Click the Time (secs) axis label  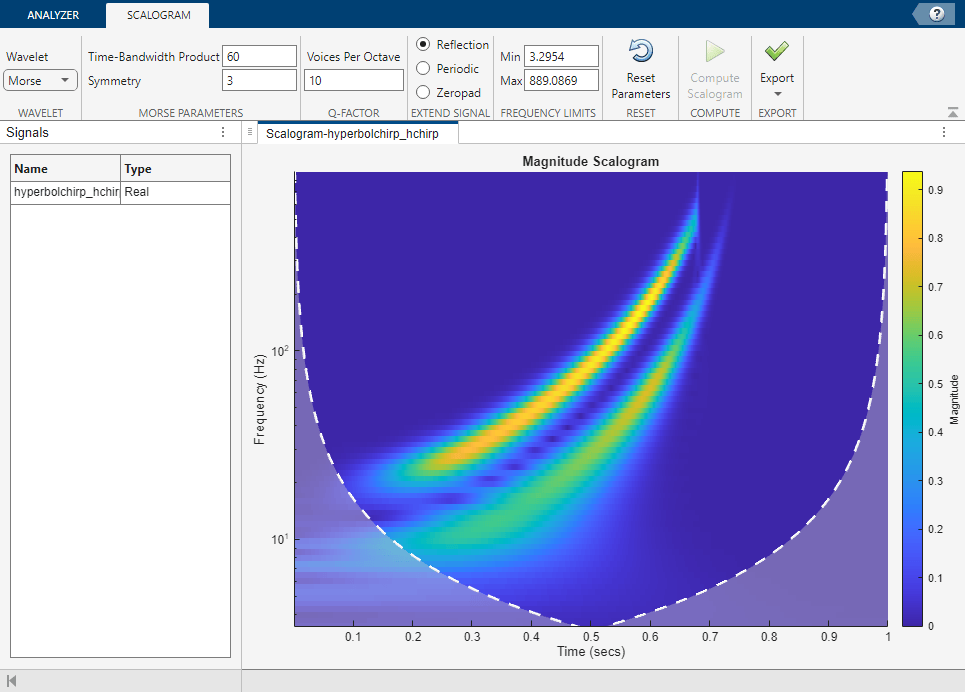click(x=591, y=651)
